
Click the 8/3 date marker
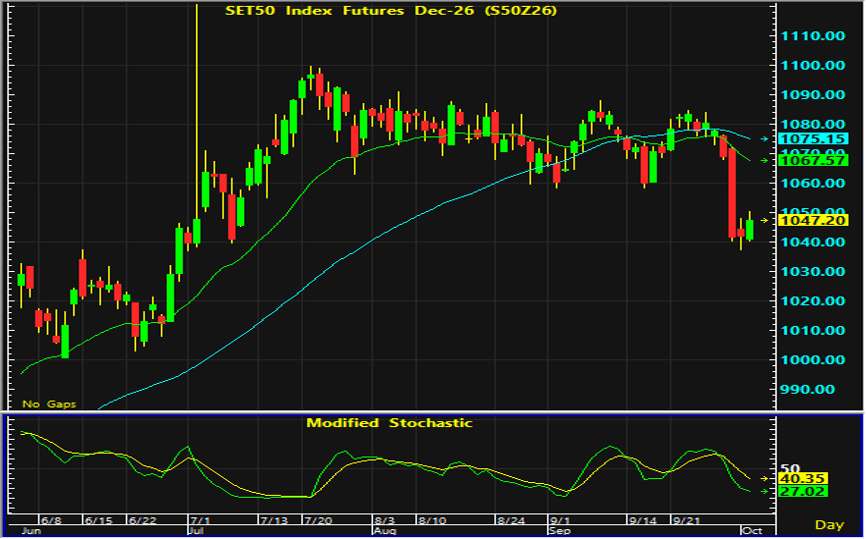coord(384,521)
